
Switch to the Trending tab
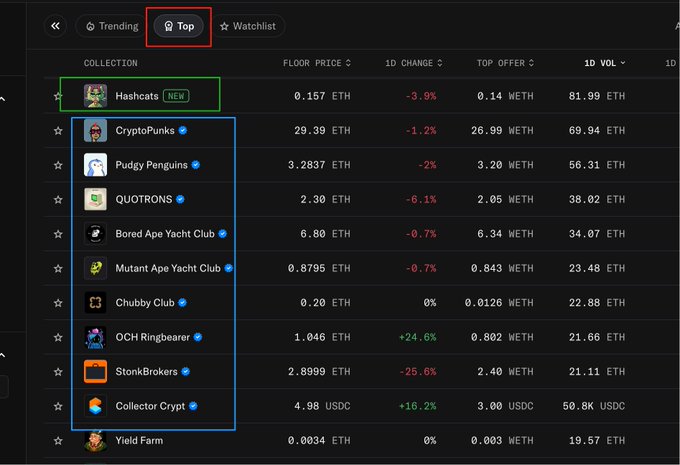pyautogui.click(x=113, y=26)
